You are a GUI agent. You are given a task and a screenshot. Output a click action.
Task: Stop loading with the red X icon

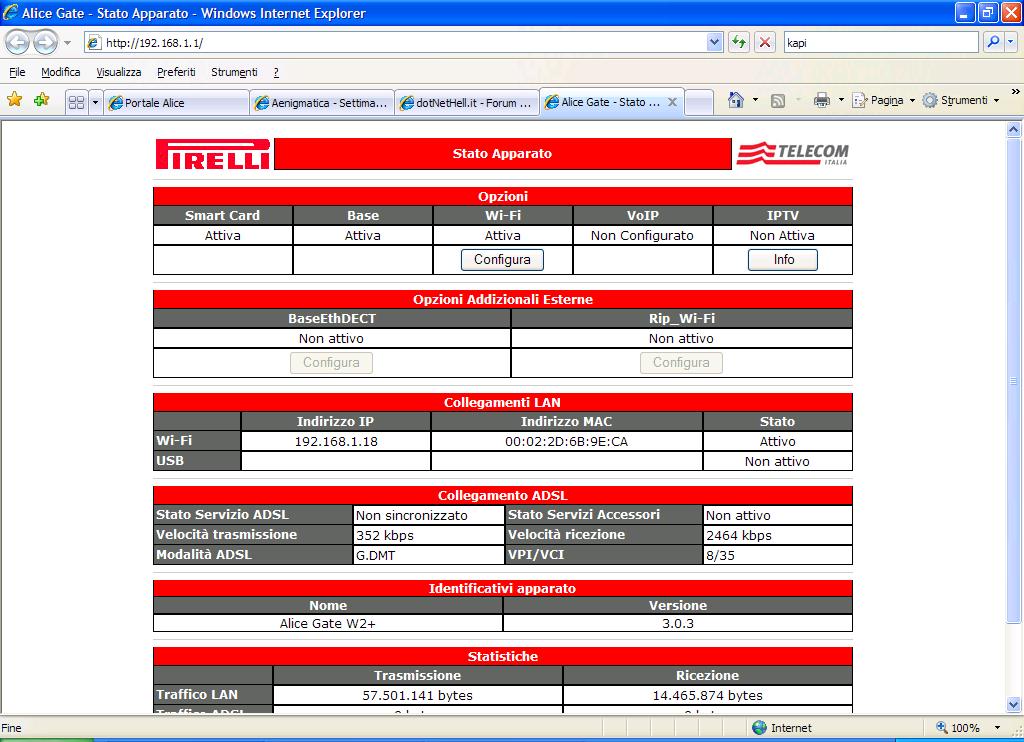(765, 42)
